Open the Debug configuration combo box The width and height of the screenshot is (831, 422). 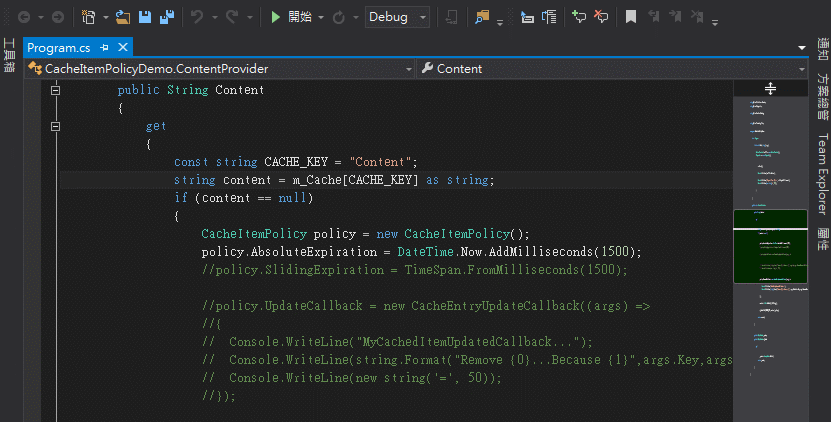397,17
